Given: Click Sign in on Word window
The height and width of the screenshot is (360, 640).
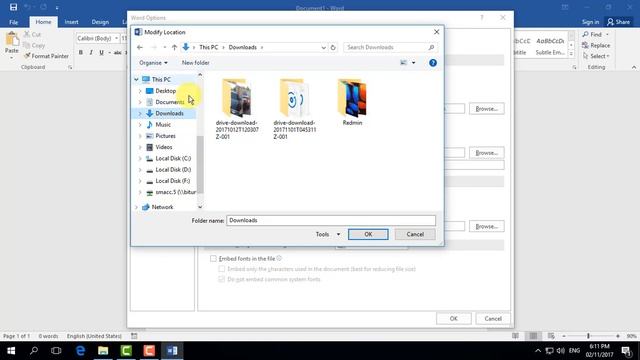Looking at the screenshot, I should pos(590,22).
